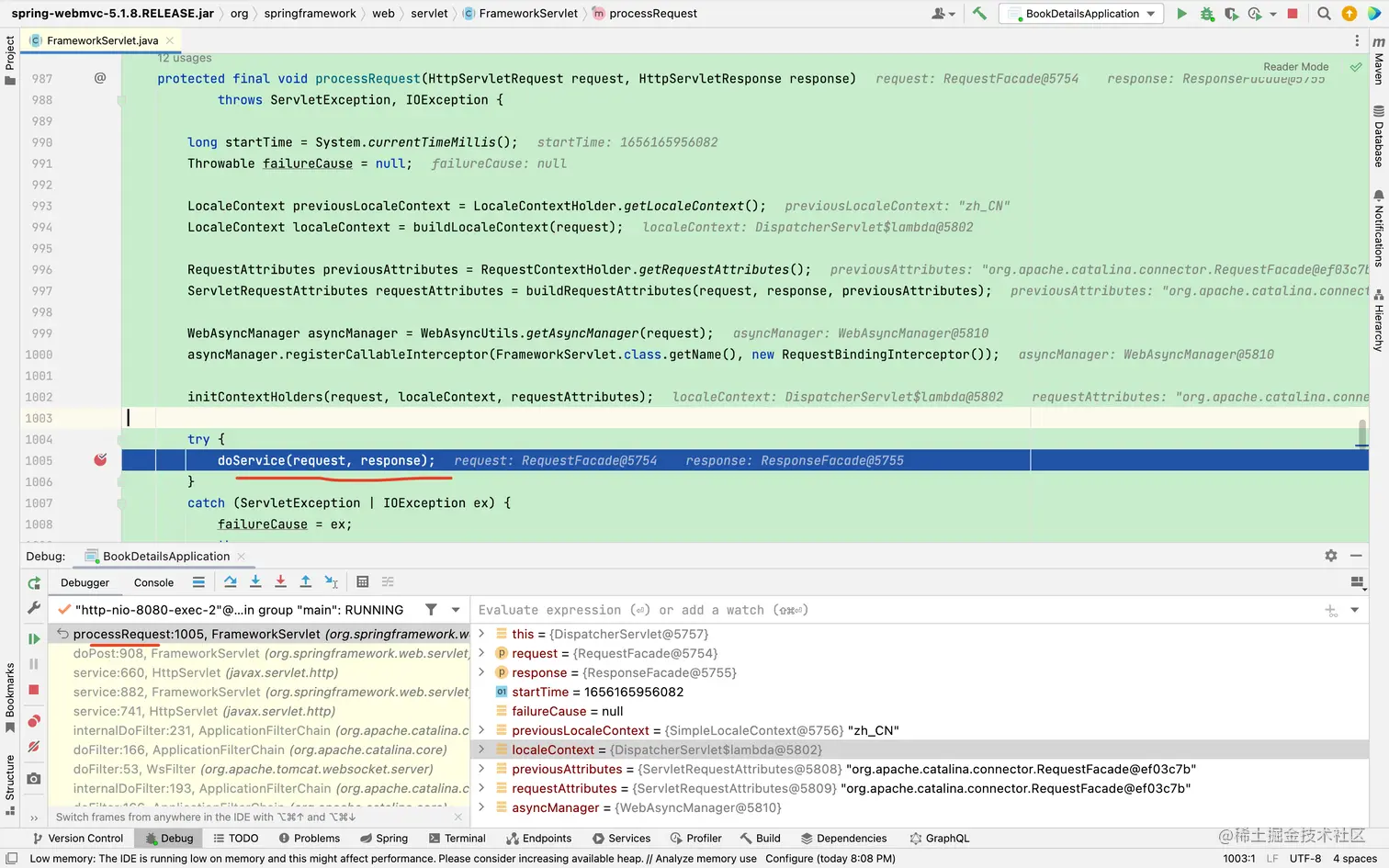Open the Version Control tool window
The image size is (1389, 868).
77,838
